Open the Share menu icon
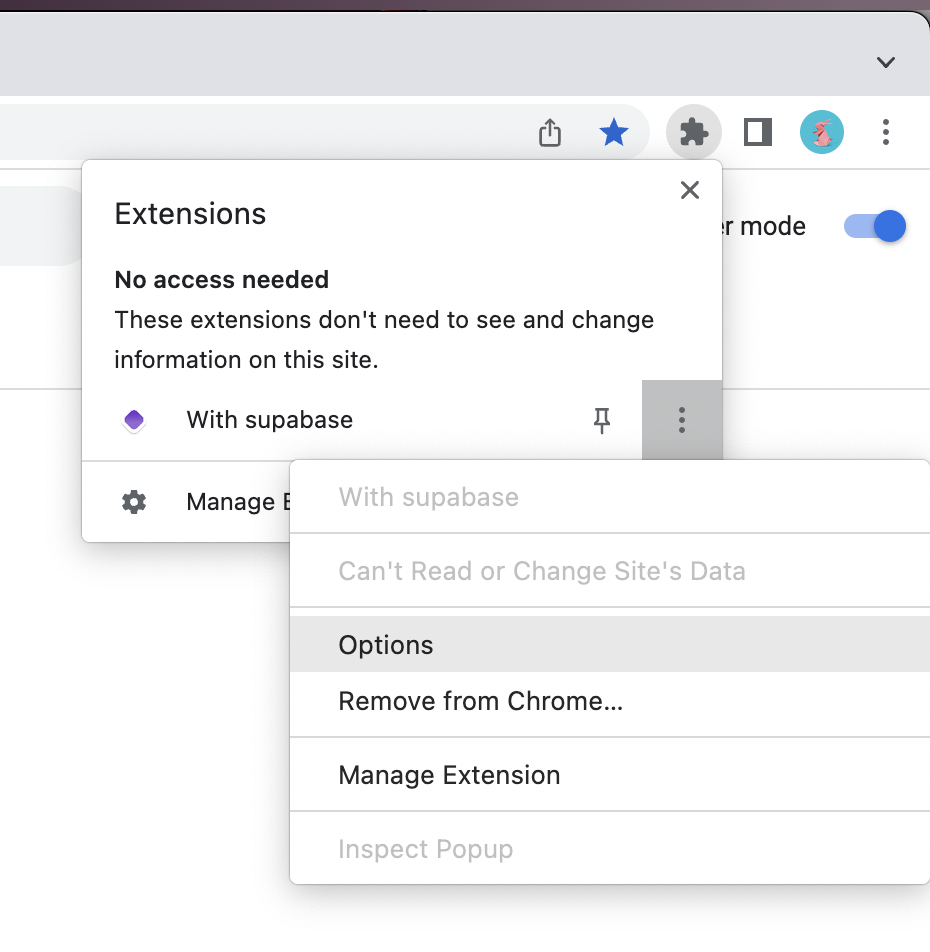The width and height of the screenshot is (930, 952). (x=549, y=131)
